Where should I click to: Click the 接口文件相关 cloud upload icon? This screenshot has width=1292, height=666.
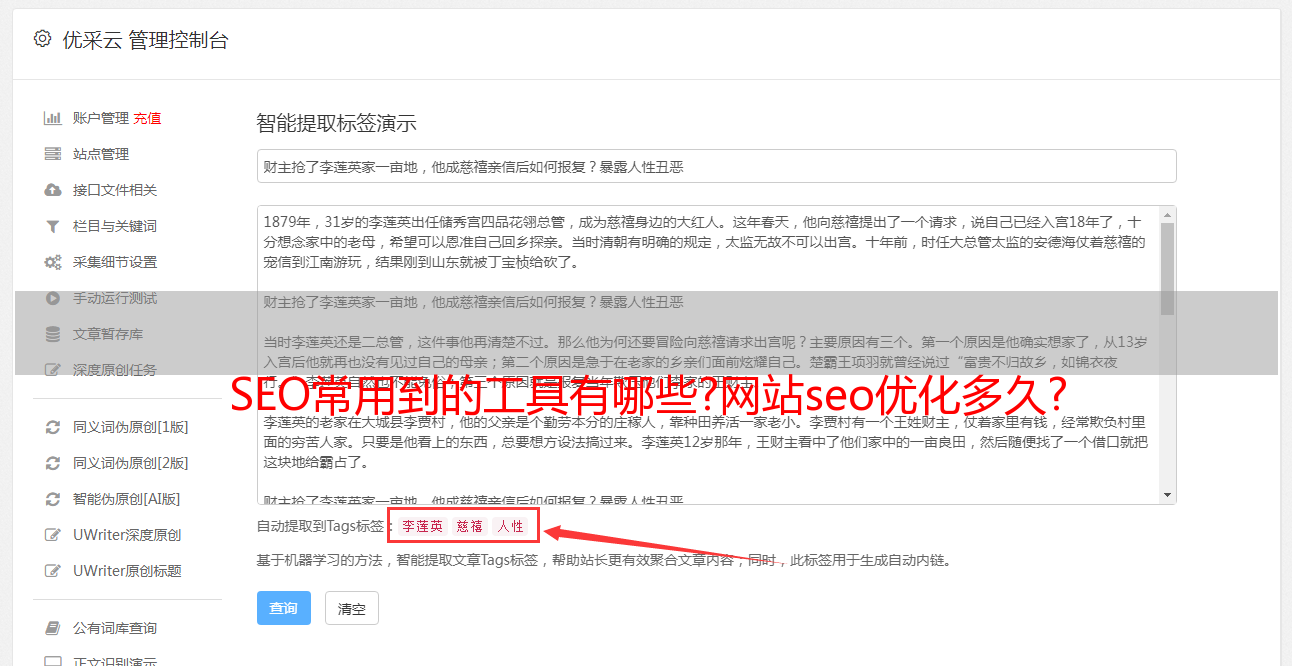pos(53,190)
